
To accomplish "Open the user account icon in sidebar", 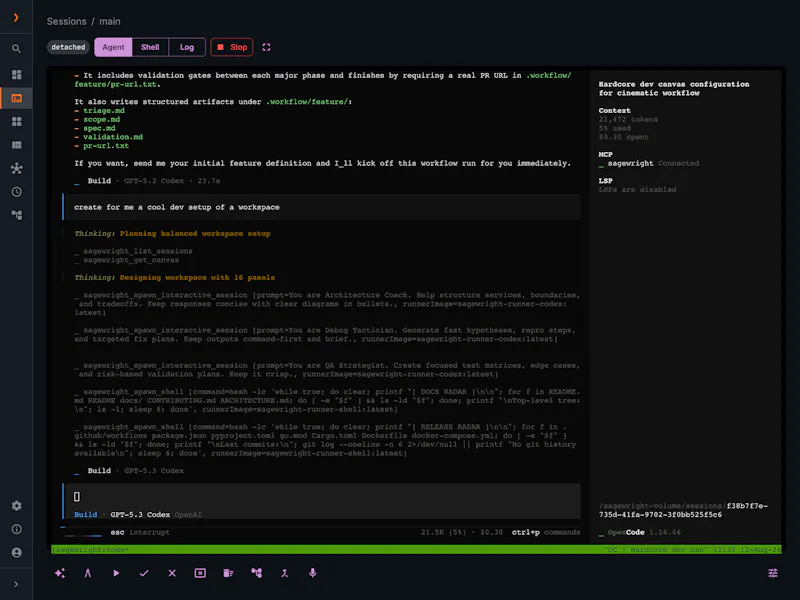I will tap(16, 553).
